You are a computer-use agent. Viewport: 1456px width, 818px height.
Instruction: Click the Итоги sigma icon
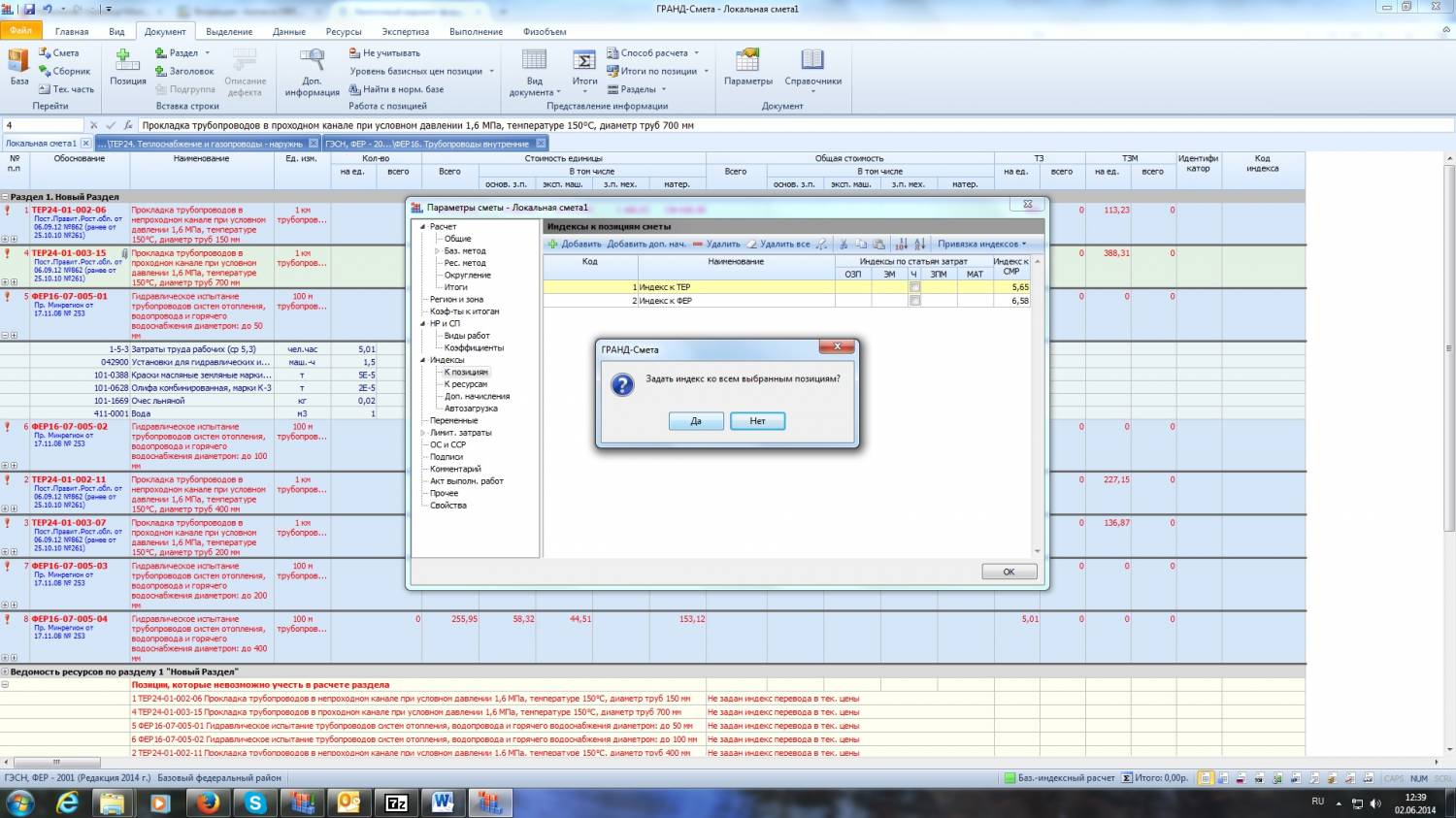[584, 60]
